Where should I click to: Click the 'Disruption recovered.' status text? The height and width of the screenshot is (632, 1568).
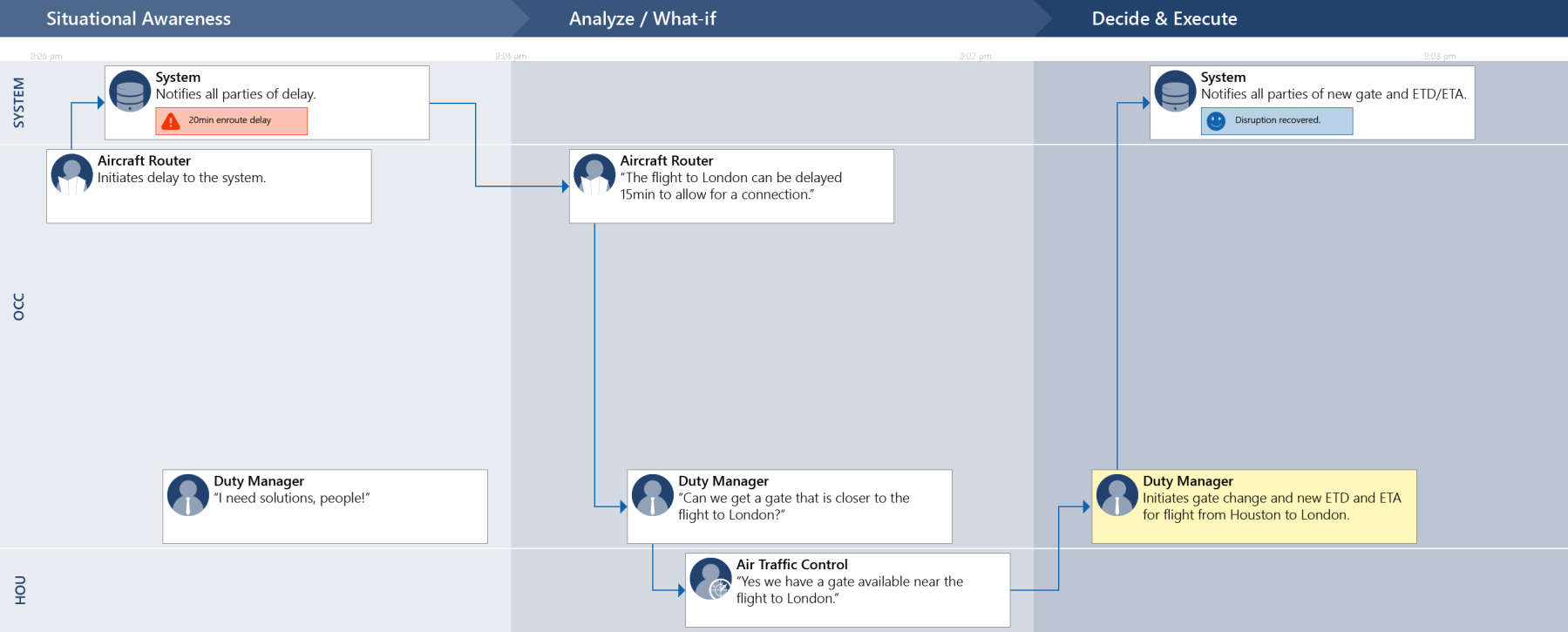point(1277,120)
